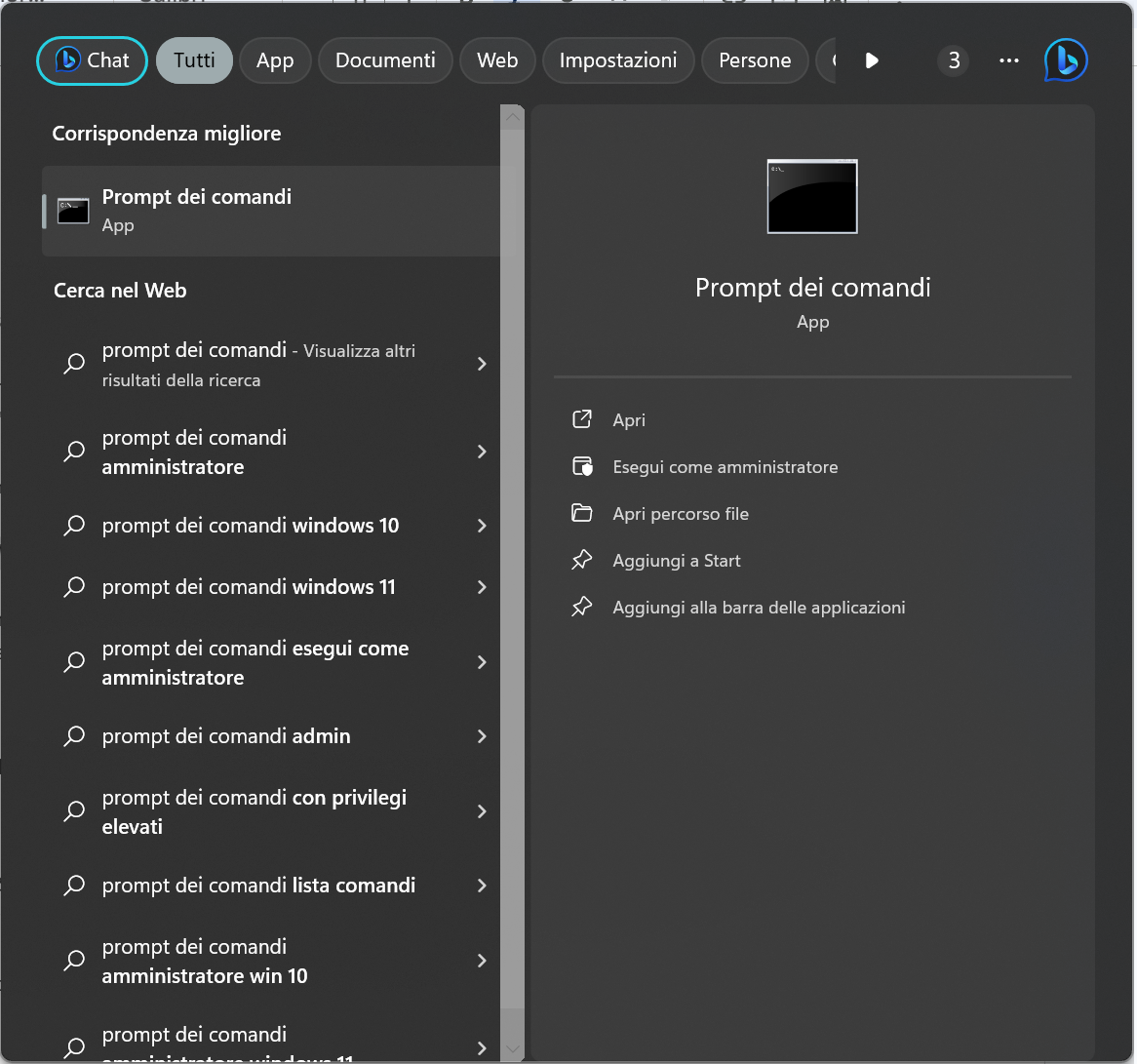Click the play arrow icon near filters
The image size is (1137, 1064).
[x=871, y=59]
